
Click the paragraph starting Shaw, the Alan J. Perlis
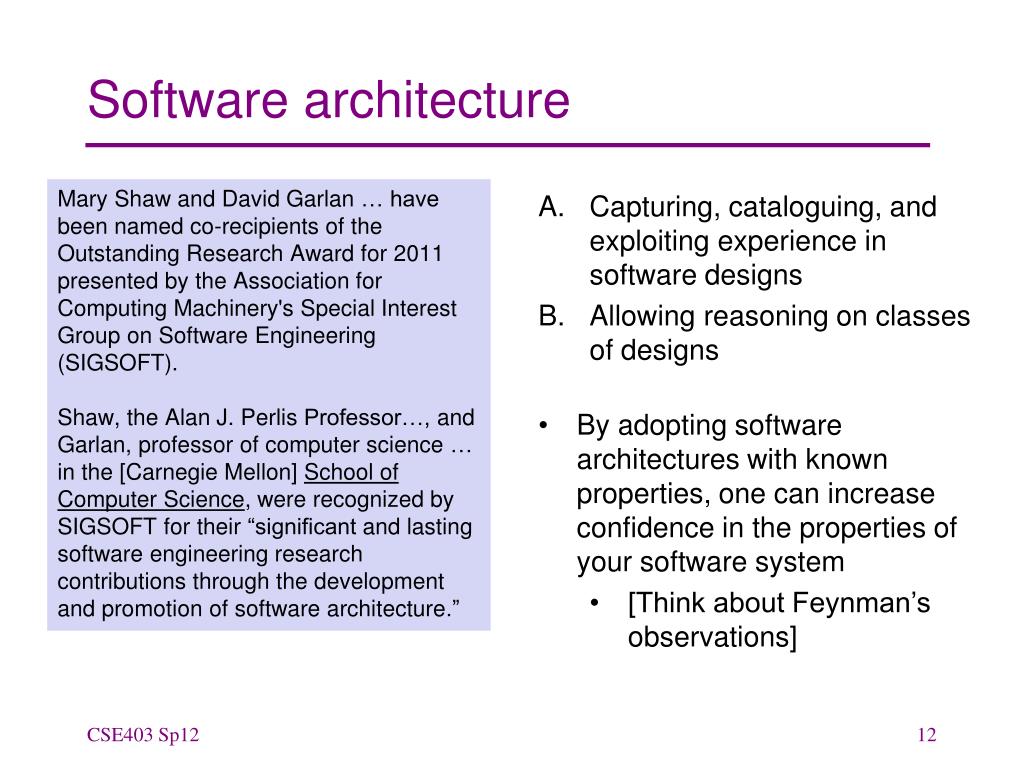point(266,513)
